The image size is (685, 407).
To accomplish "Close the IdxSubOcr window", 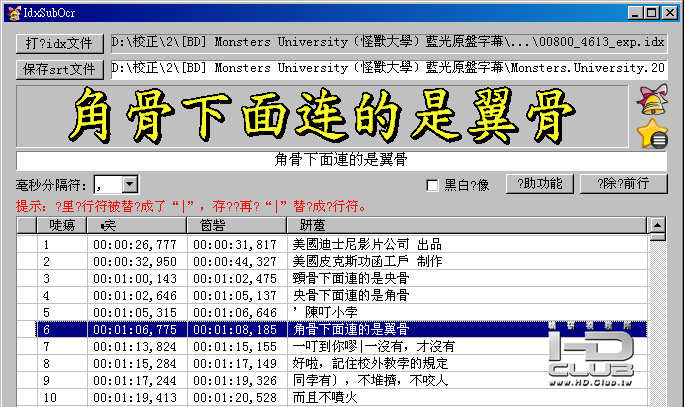I will (x=669, y=13).
